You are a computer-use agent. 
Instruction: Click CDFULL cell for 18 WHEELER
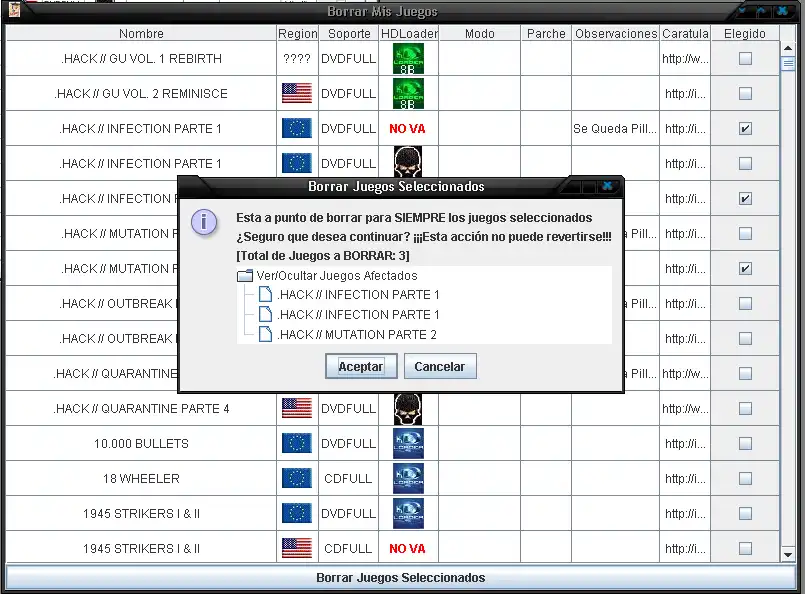(x=349, y=478)
